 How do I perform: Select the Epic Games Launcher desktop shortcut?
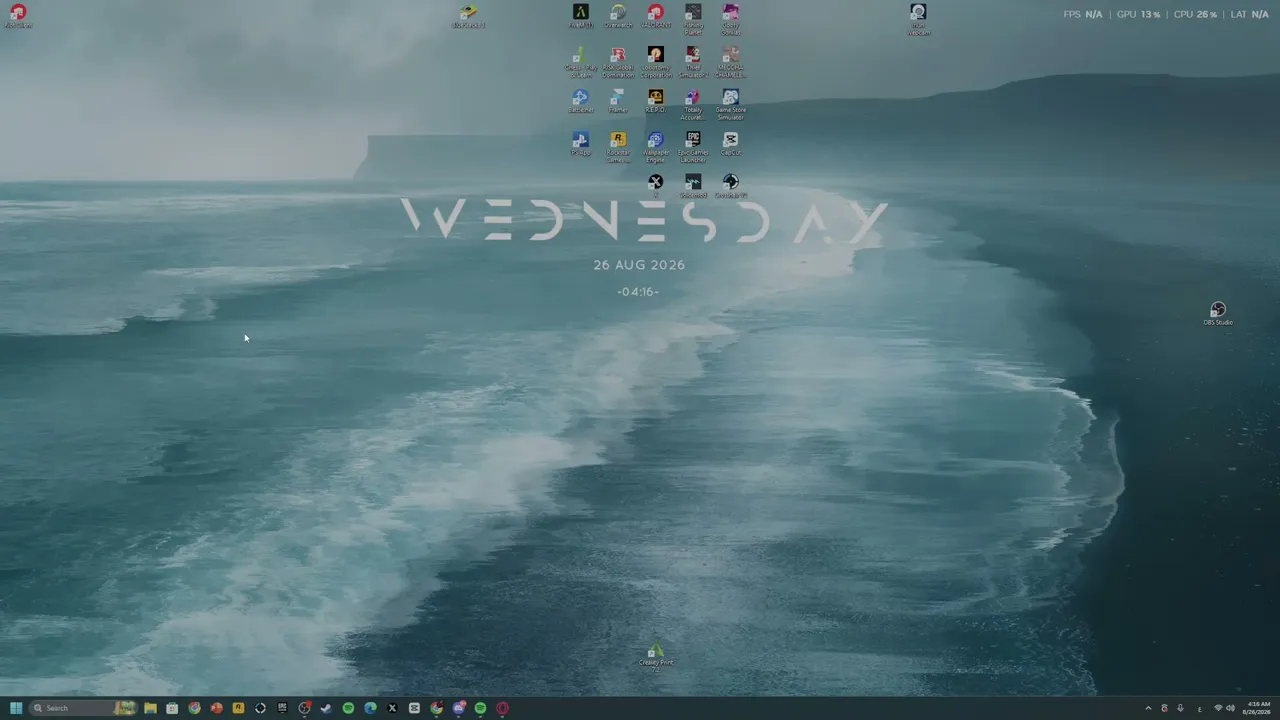pyautogui.click(x=693, y=147)
